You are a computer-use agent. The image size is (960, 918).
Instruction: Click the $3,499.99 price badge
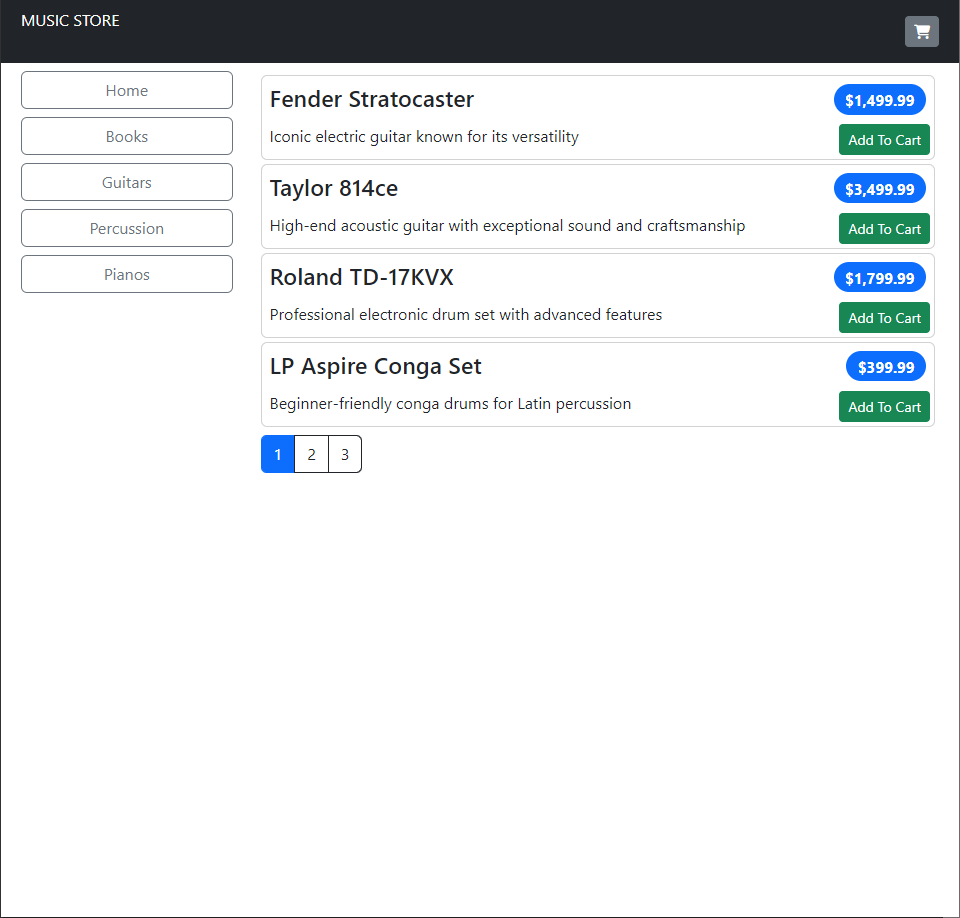point(879,189)
